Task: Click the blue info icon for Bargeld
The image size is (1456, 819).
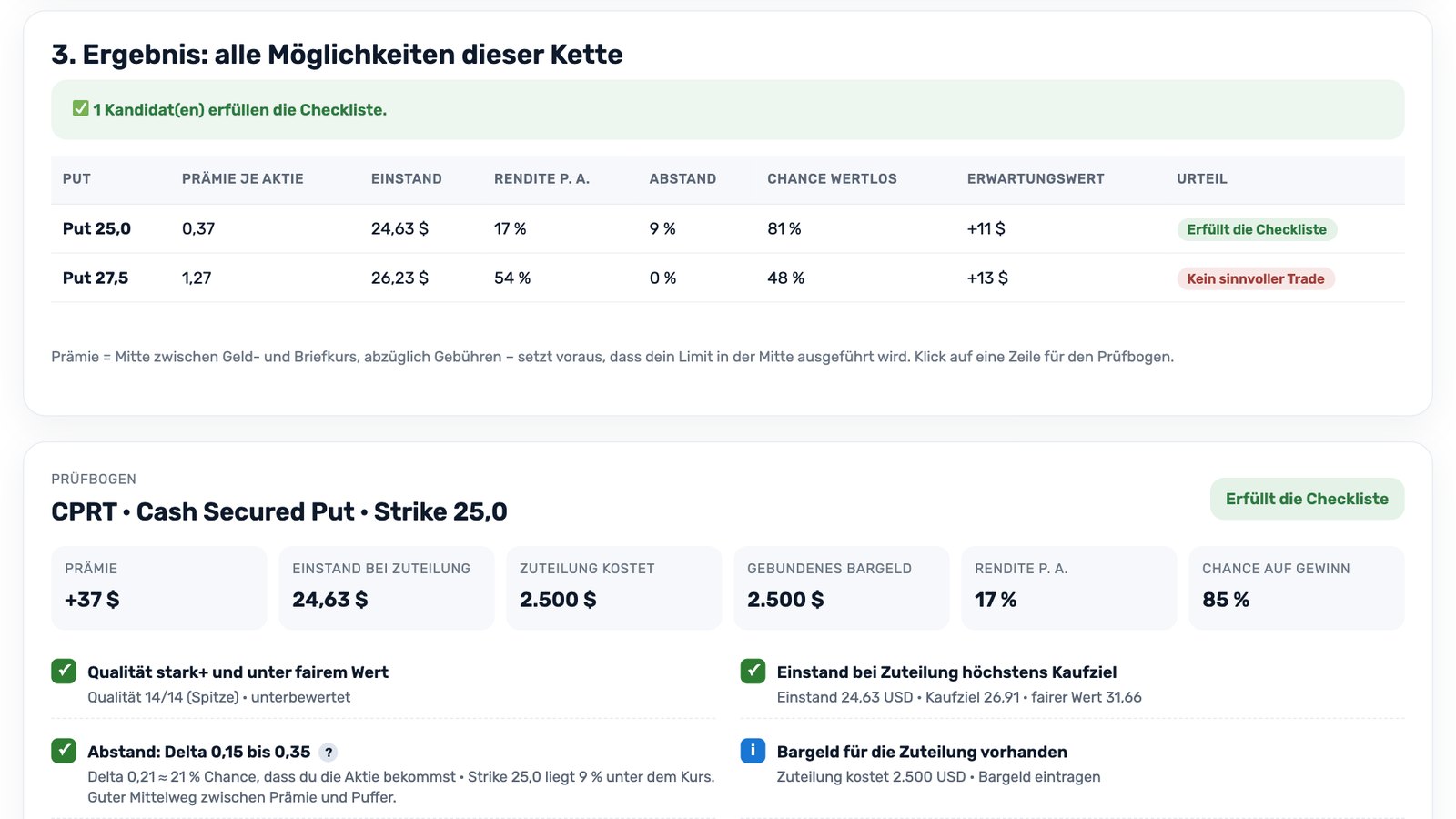Action: (753, 750)
